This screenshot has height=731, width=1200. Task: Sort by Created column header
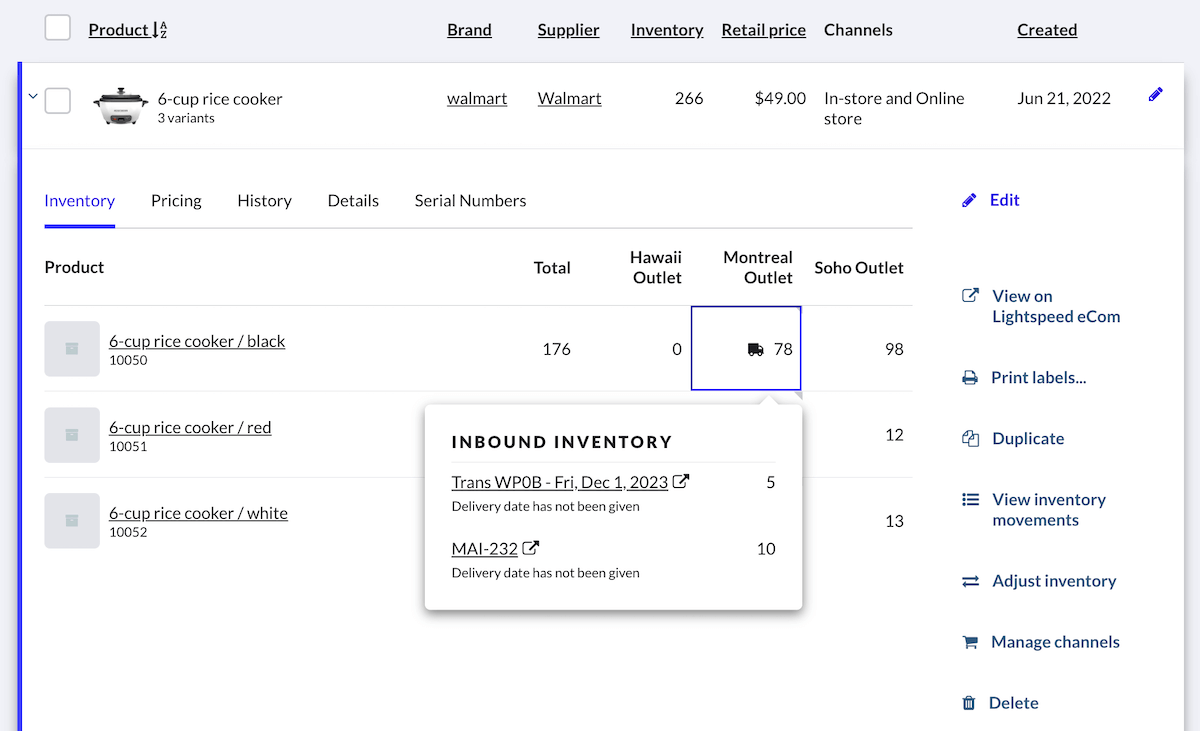click(1047, 30)
